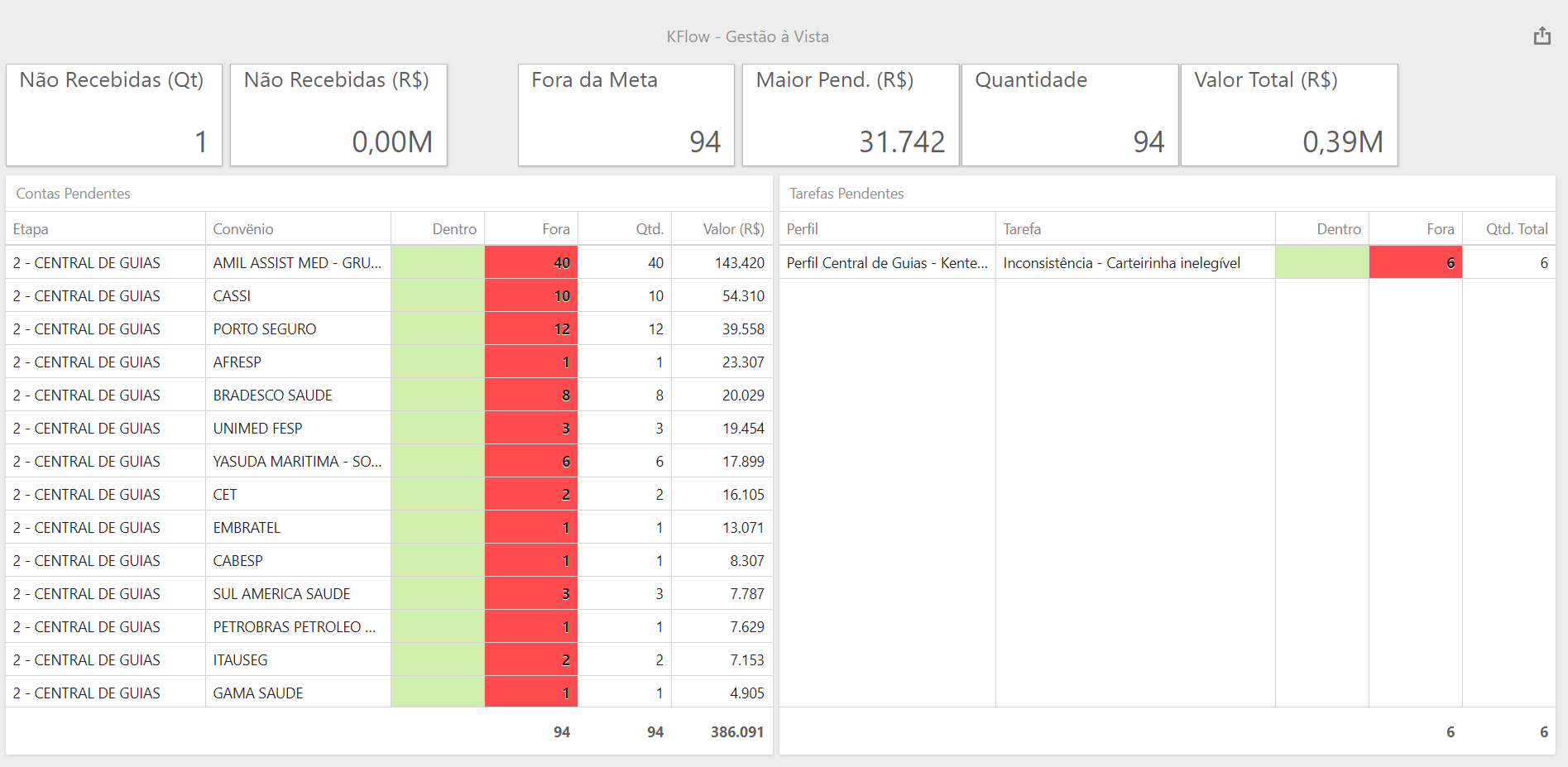
Task: Click the export/share icon at top right
Action: pos(1542,36)
